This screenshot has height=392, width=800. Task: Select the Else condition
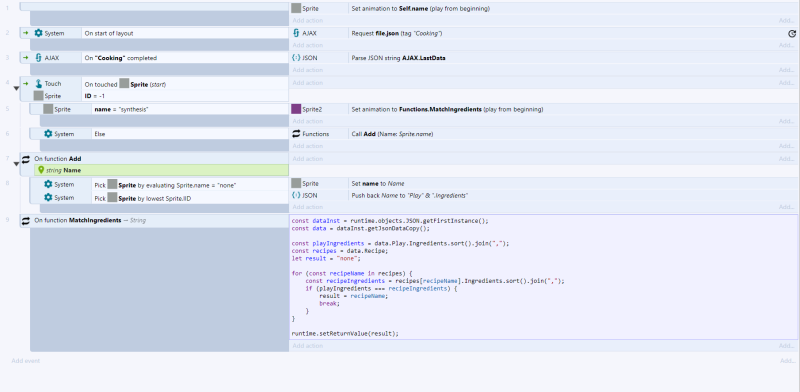click(190, 134)
